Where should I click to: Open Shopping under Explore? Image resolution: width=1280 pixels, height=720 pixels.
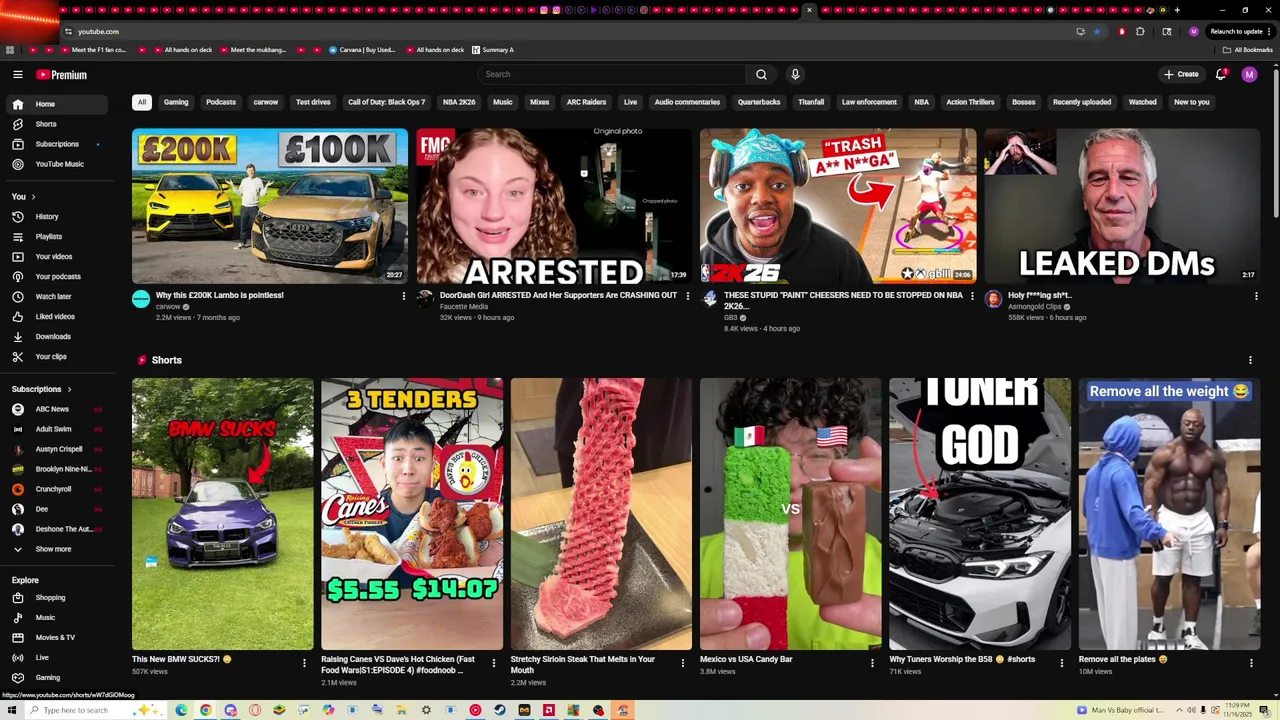[x=58, y=598]
